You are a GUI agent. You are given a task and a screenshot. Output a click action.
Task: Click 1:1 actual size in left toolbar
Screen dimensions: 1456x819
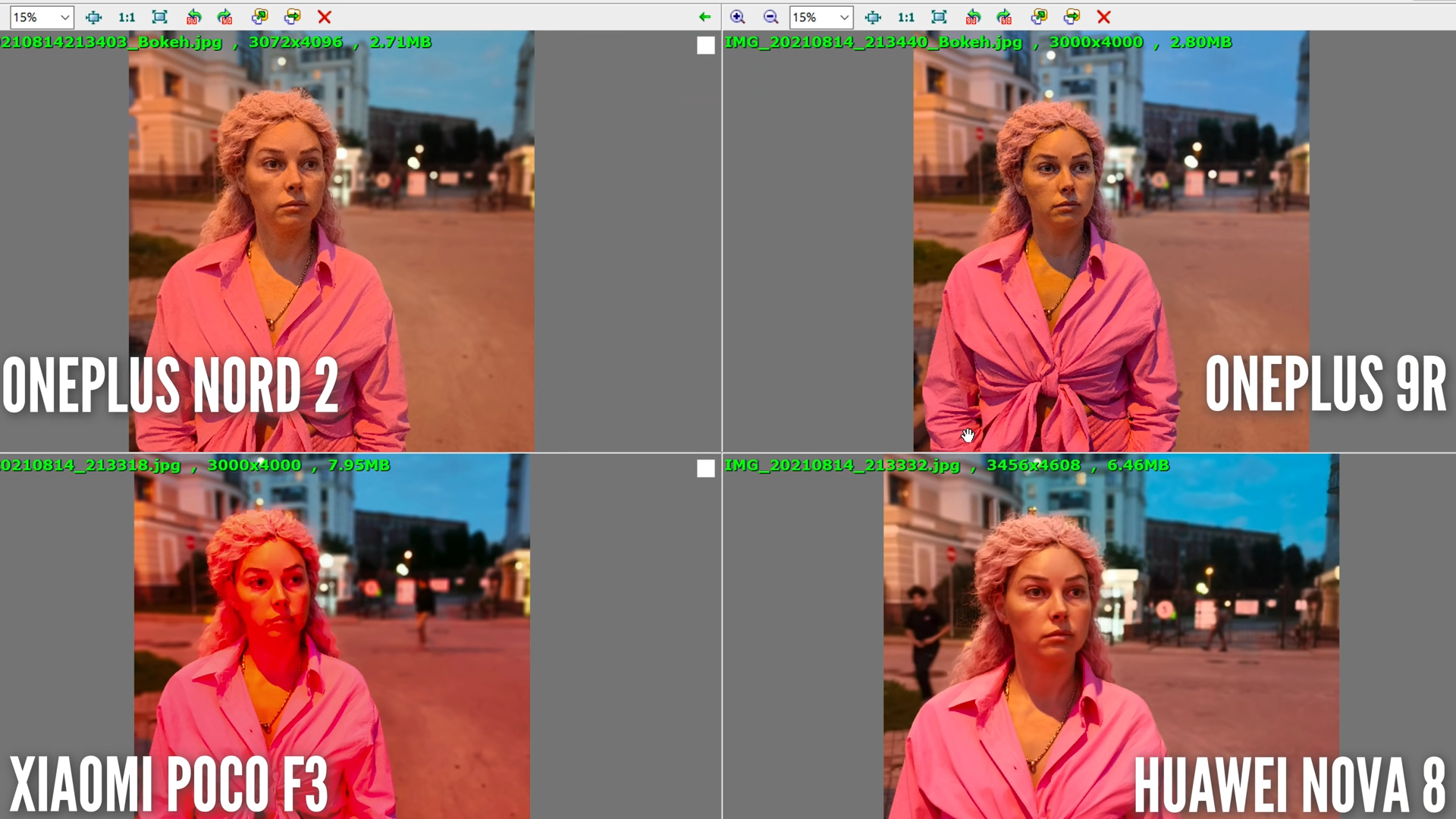click(127, 17)
